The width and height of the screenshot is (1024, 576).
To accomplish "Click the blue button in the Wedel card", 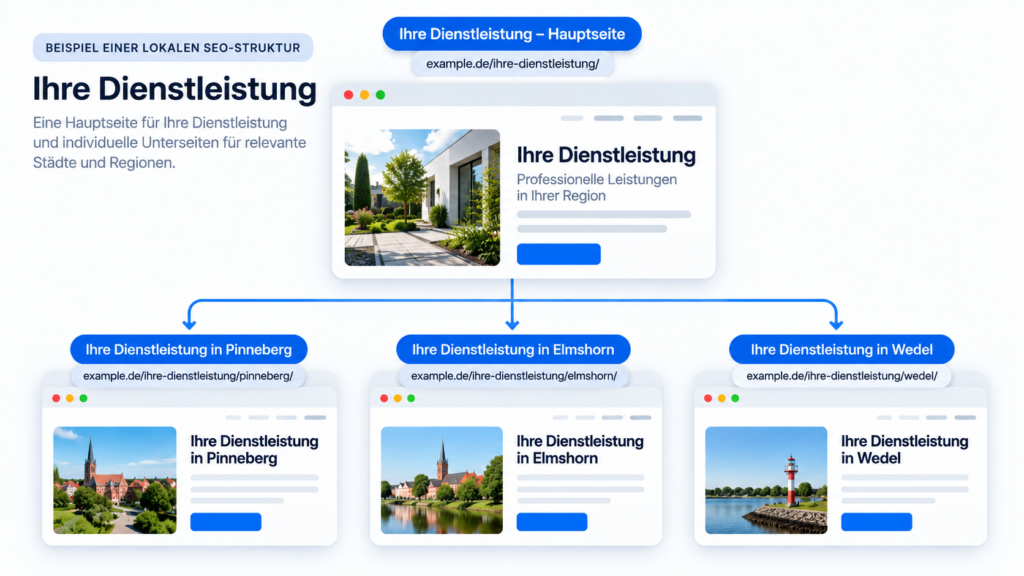I will point(876,522).
